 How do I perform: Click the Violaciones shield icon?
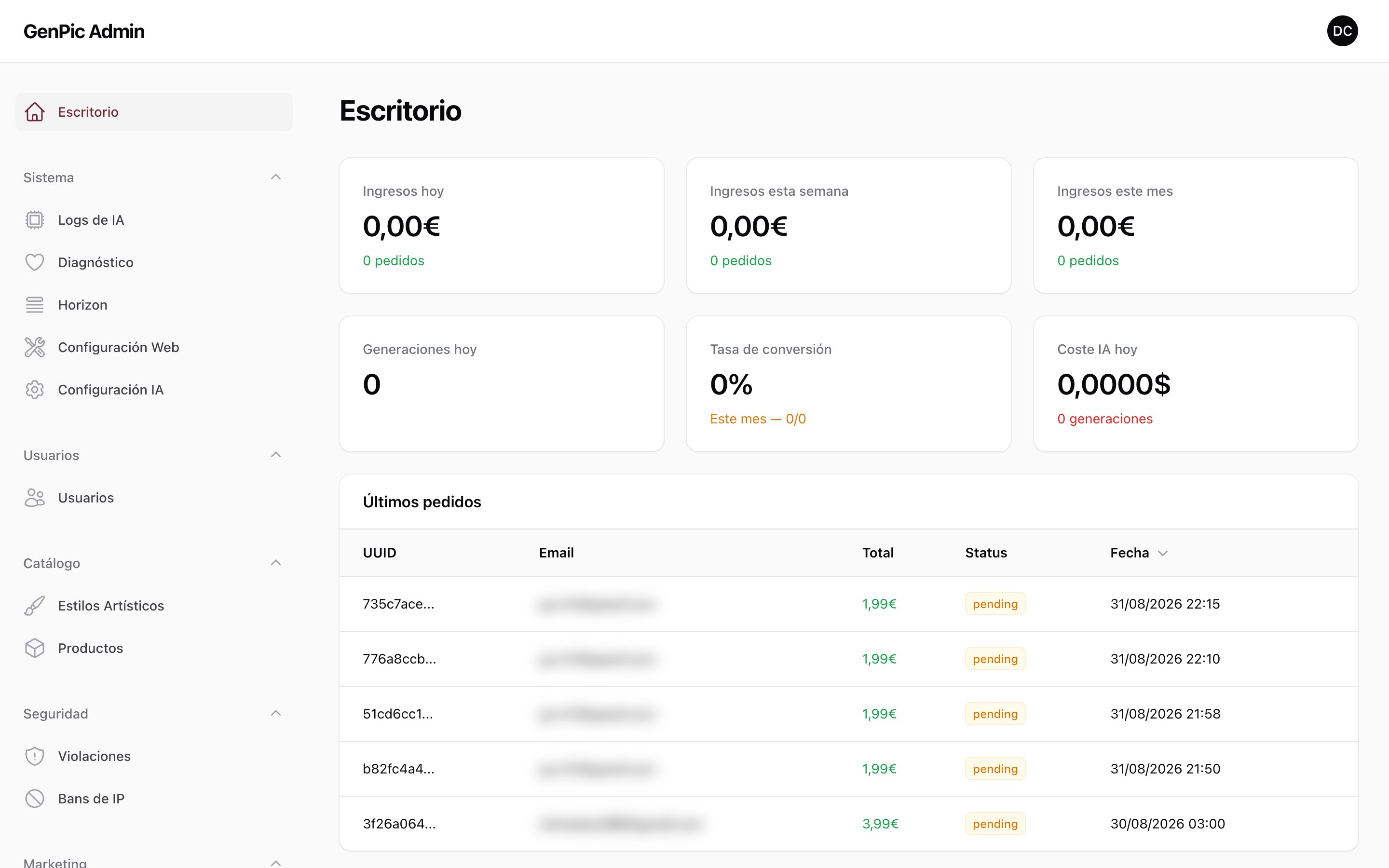(34, 756)
